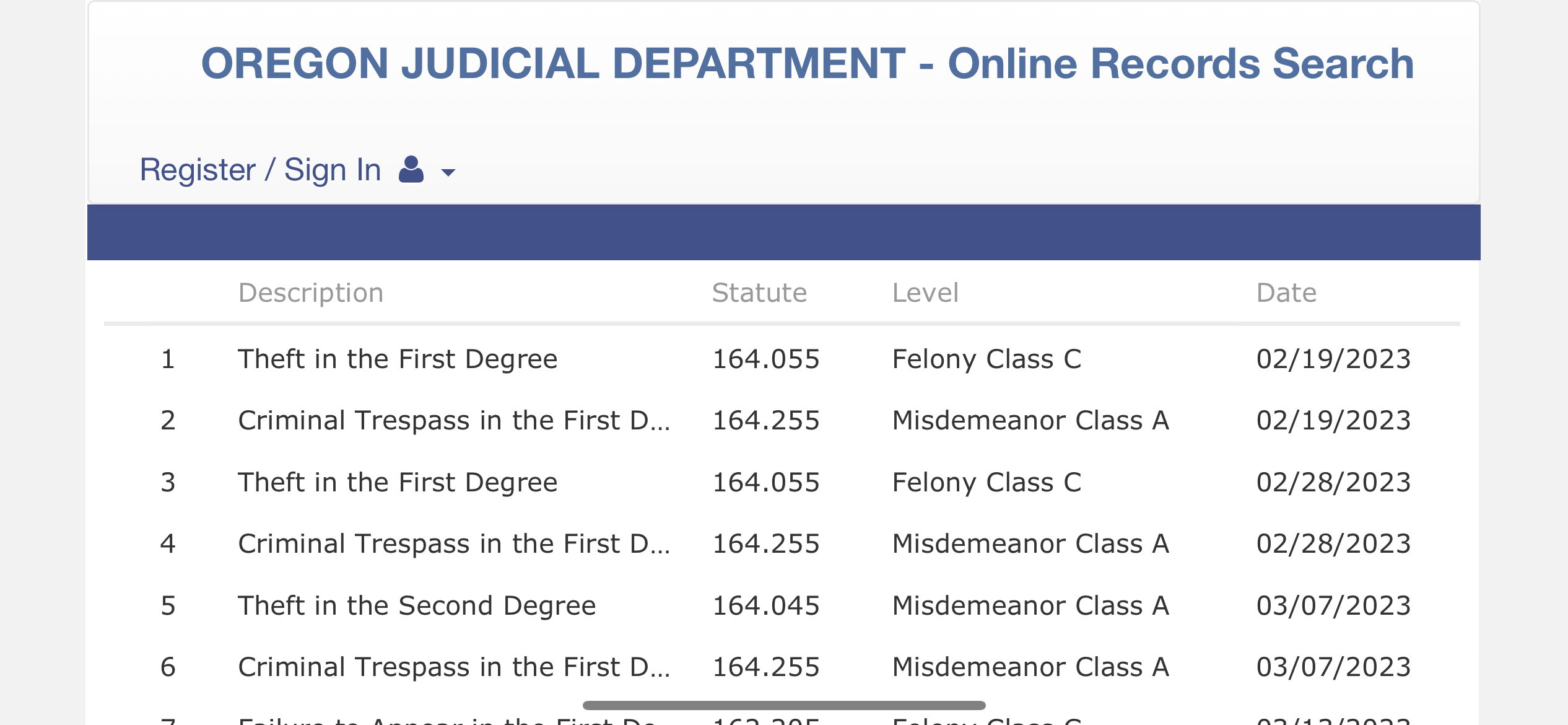Image resolution: width=1568 pixels, height=725 pixels.
Task: Sort by the Description column header
Action: pyautogui.click(x=311, y=292)
